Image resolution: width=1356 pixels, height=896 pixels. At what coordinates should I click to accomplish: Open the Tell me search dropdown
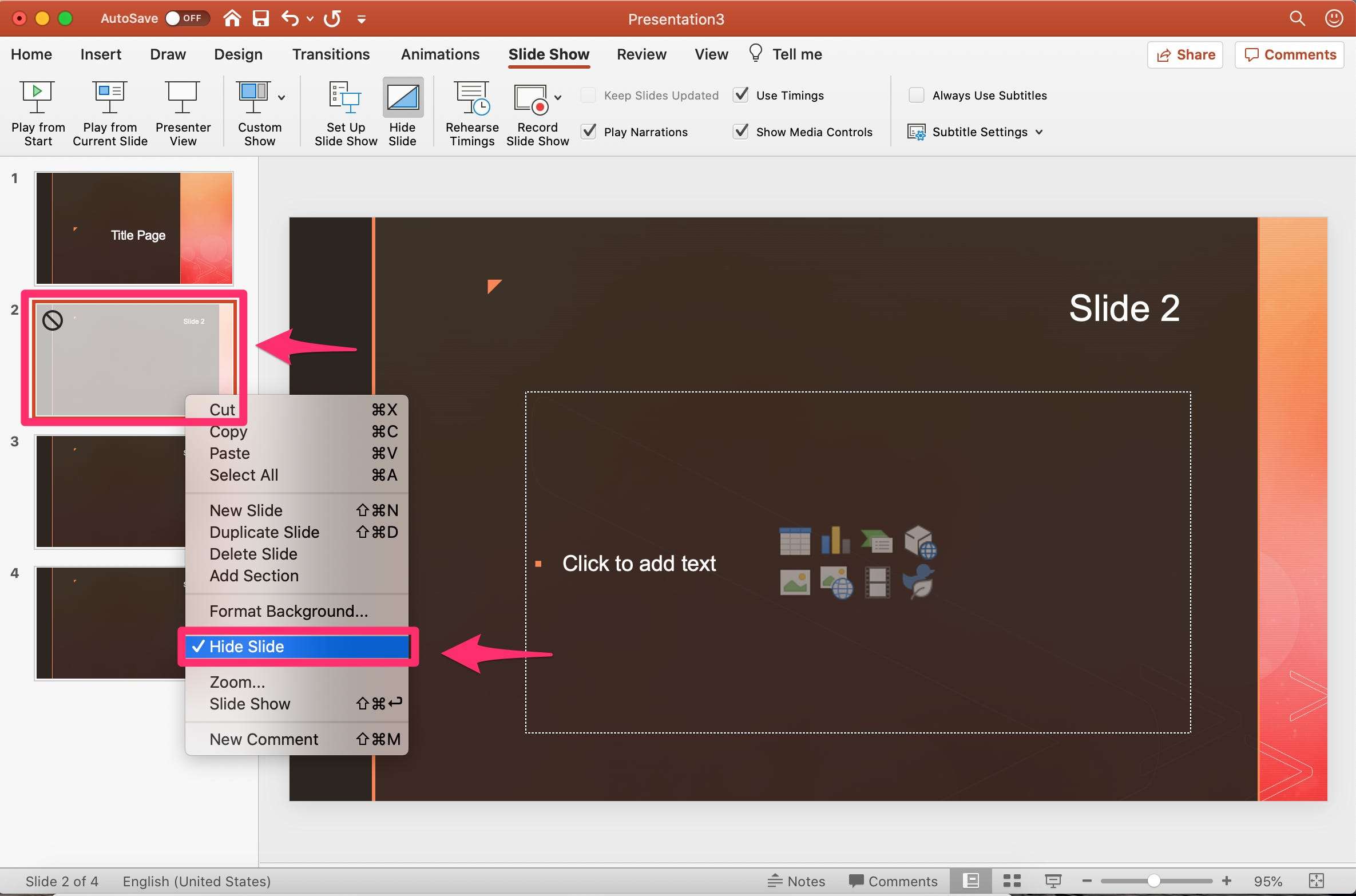[x=796, y=53]
